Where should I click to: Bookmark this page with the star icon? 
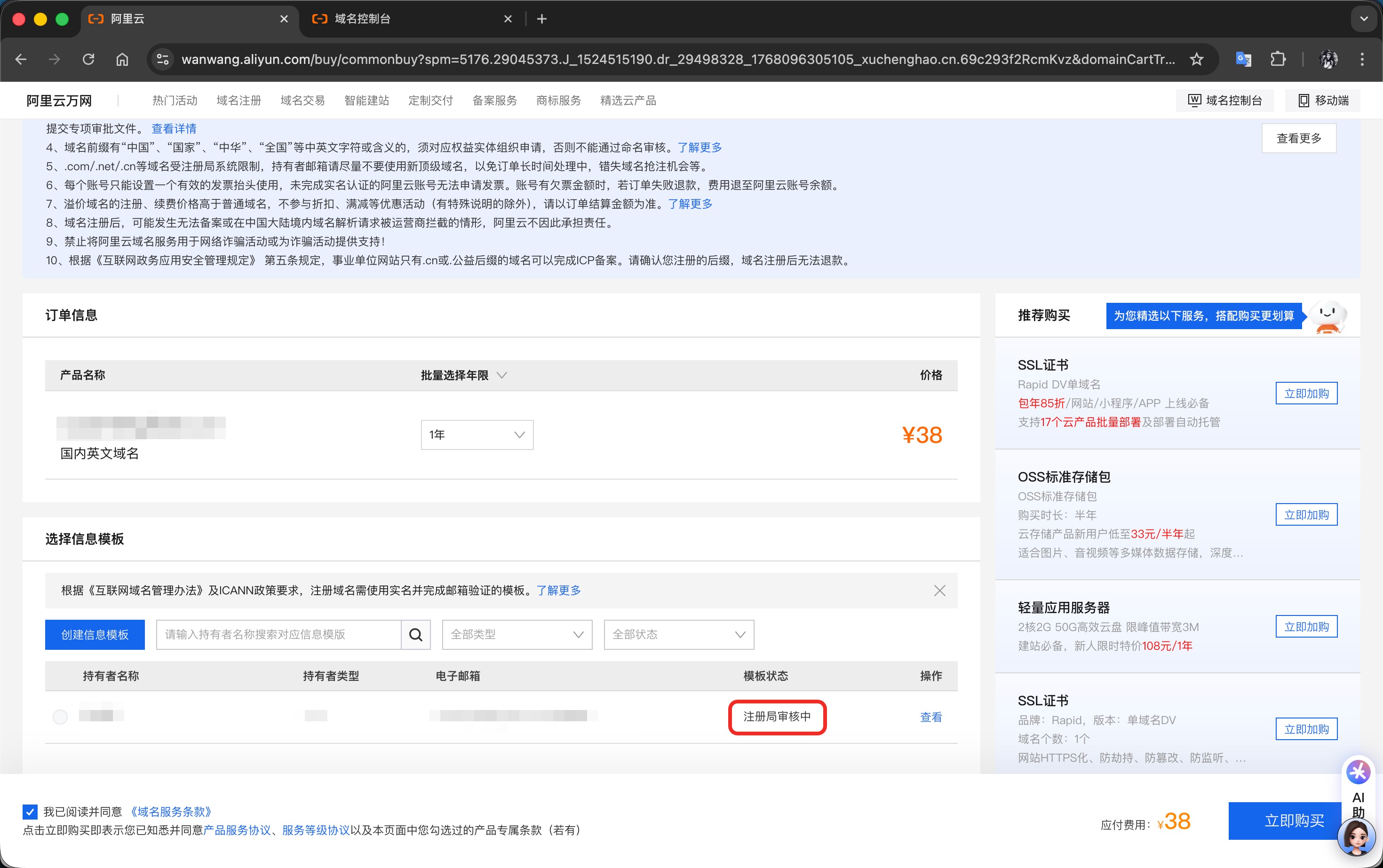click(x=1196, y=59)
